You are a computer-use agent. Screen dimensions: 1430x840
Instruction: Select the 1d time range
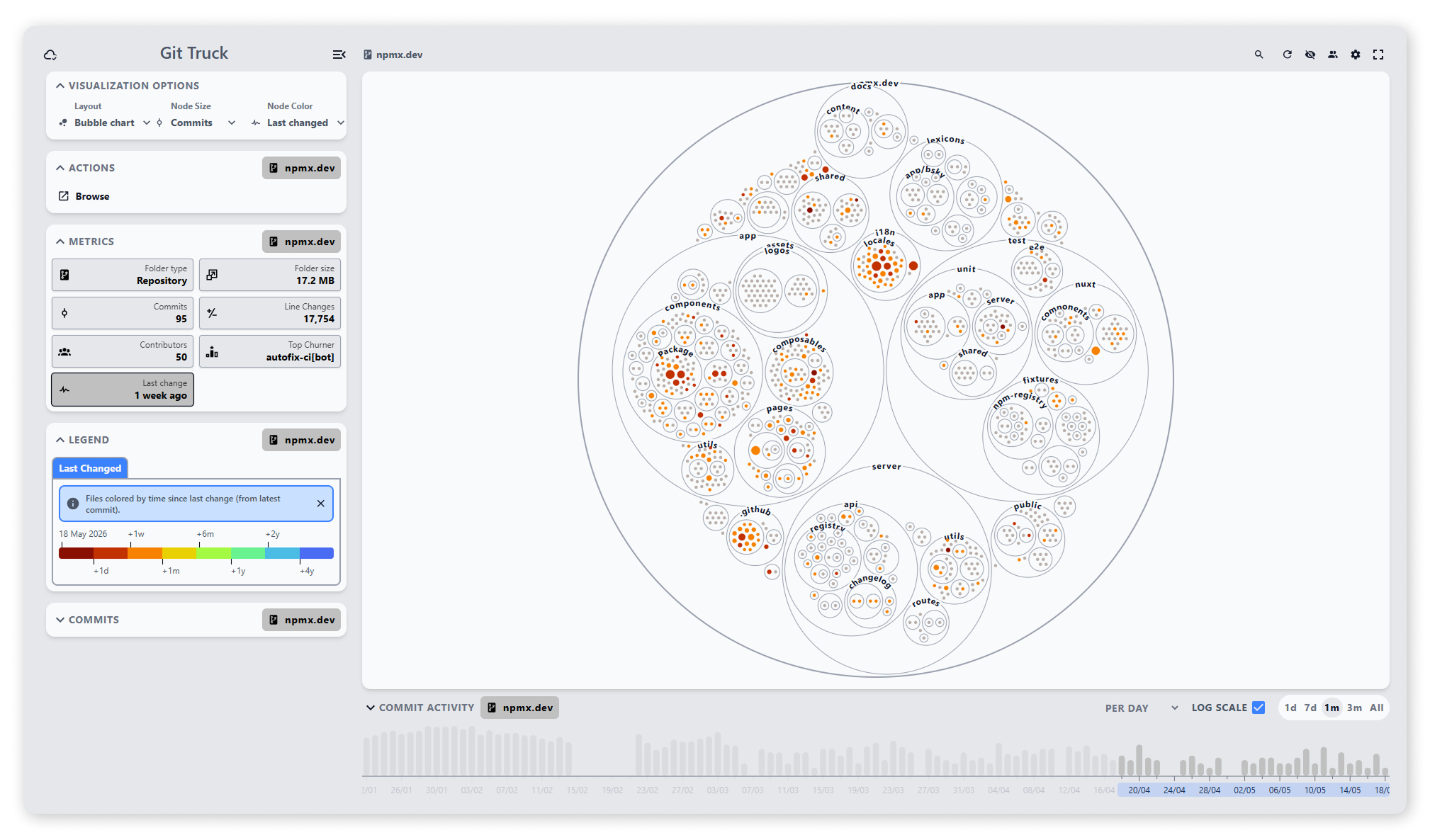pos(1290,708)
